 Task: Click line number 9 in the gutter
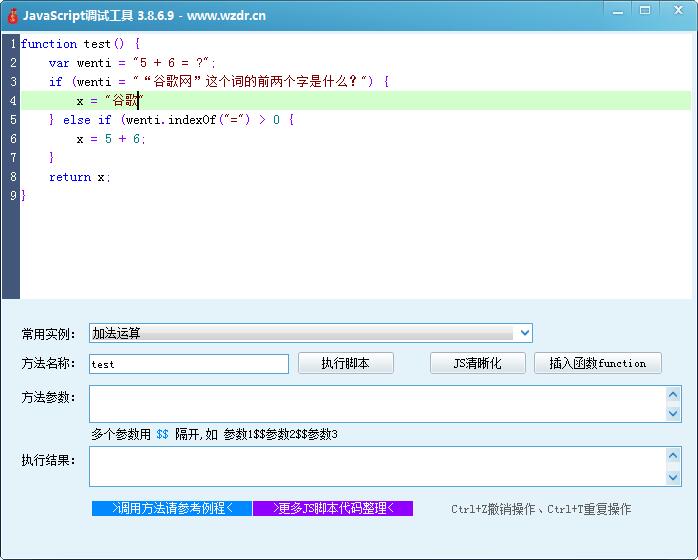[13, 196]
